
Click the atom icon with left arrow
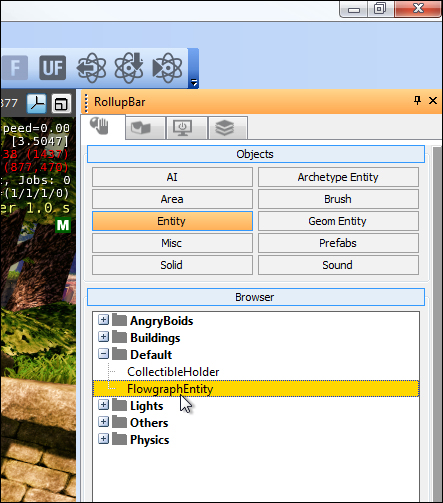coord(91,68)
